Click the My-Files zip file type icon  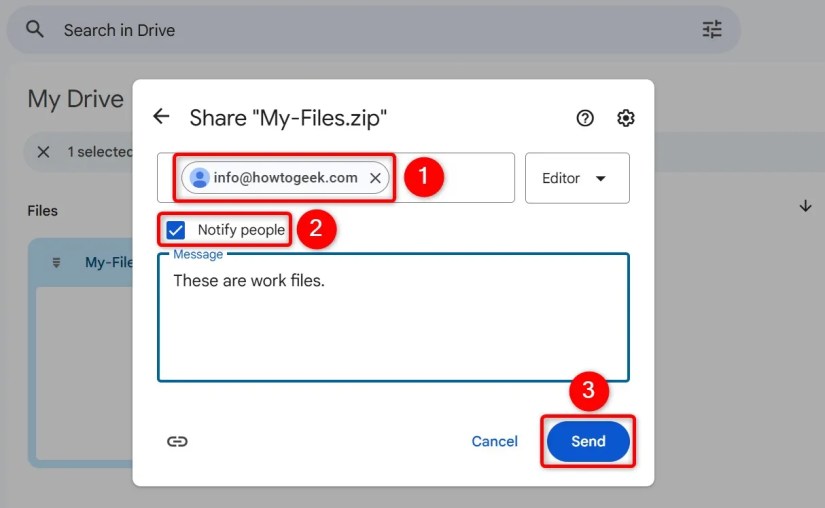click(x=56, y=262)
